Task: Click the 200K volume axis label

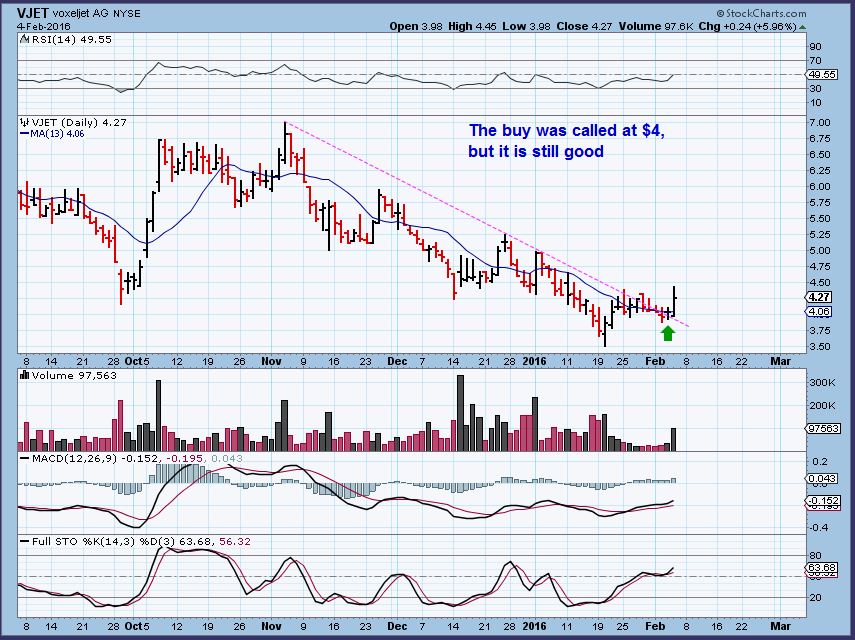Action: [x=823, y=406]
